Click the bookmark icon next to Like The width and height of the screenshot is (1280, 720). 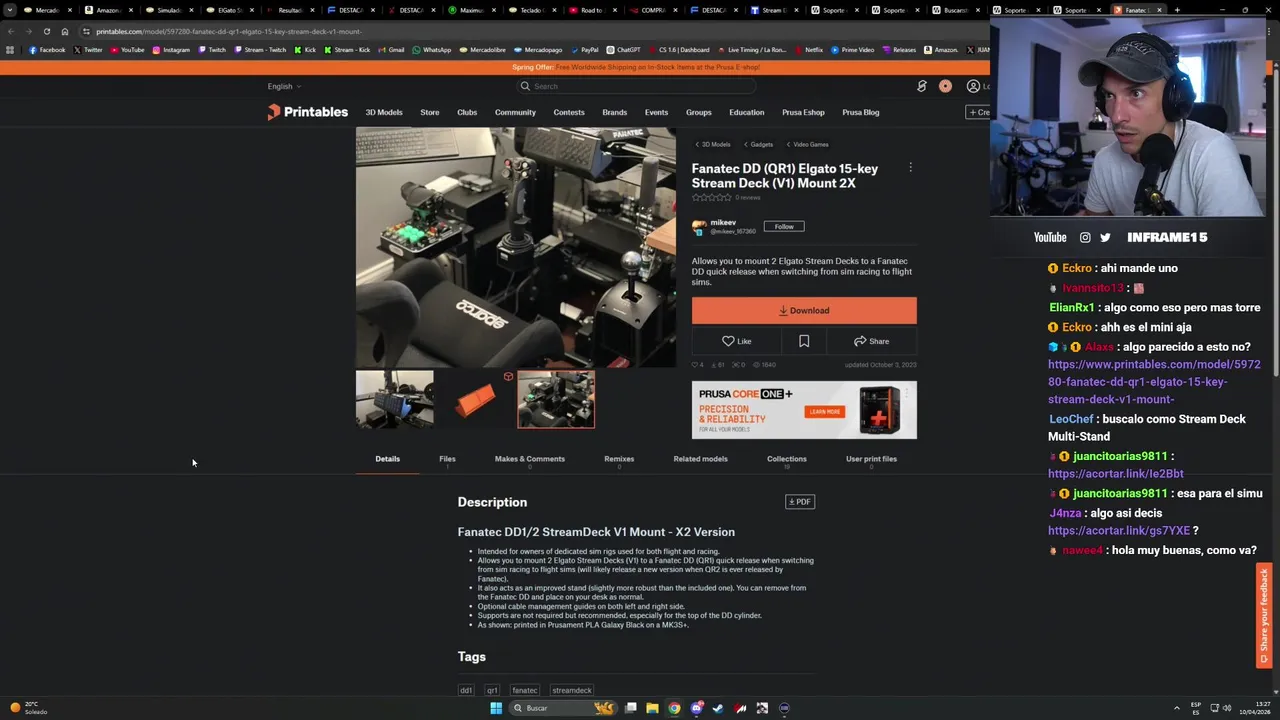coord(804,341)
